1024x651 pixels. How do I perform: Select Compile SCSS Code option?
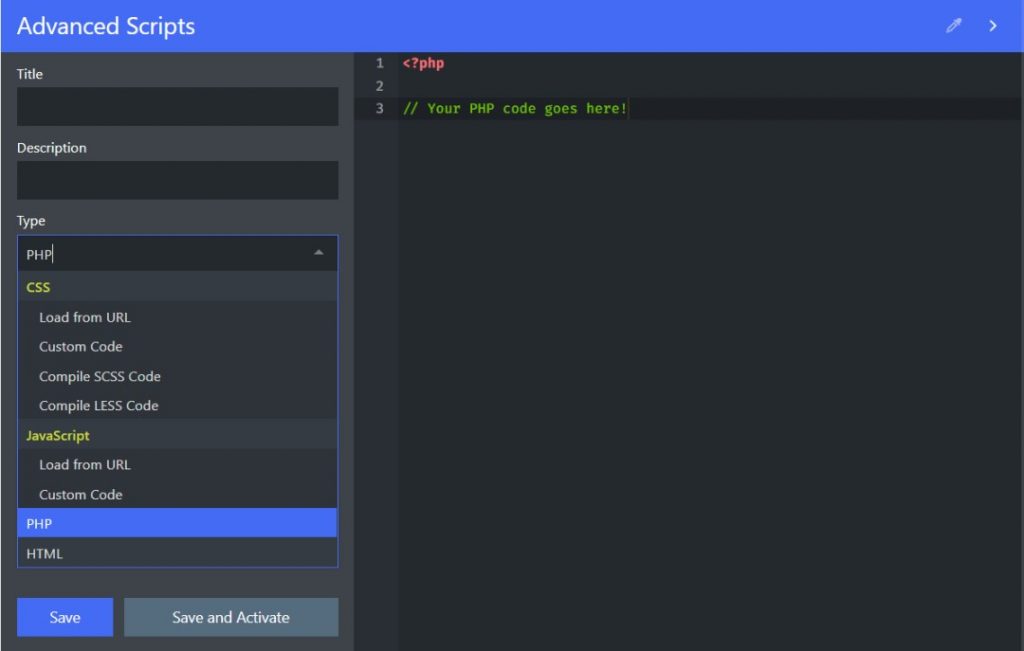click(x=100, y=376)
